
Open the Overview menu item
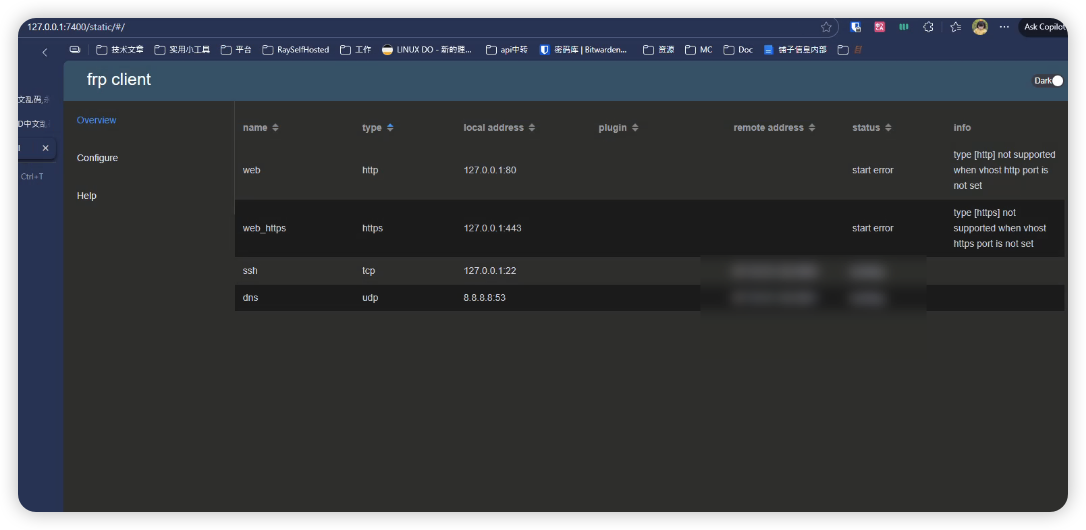tap(97, 120)
